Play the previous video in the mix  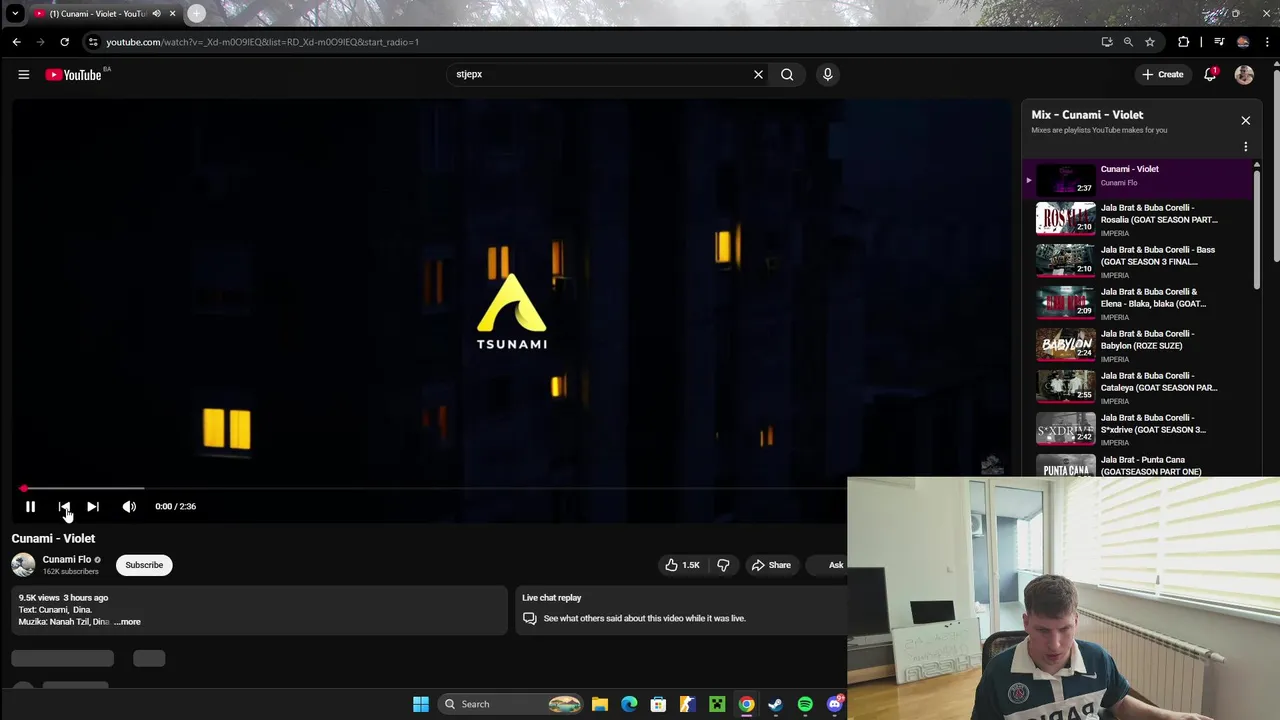[x=64, y=507]
